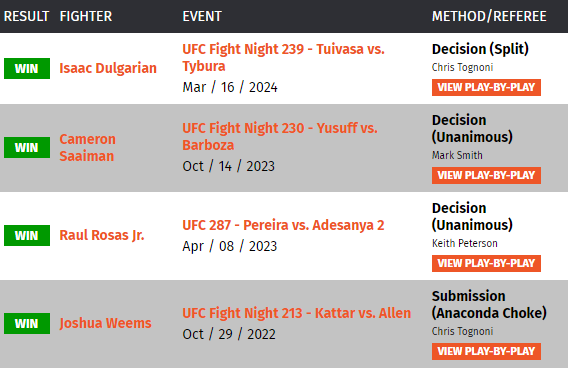Image resolution: width=568 pixels, height=368 pixels.
Task: Open UFC Fight Night 230 Yusuff vs. Barboza
Action: [x=280, y=137]
